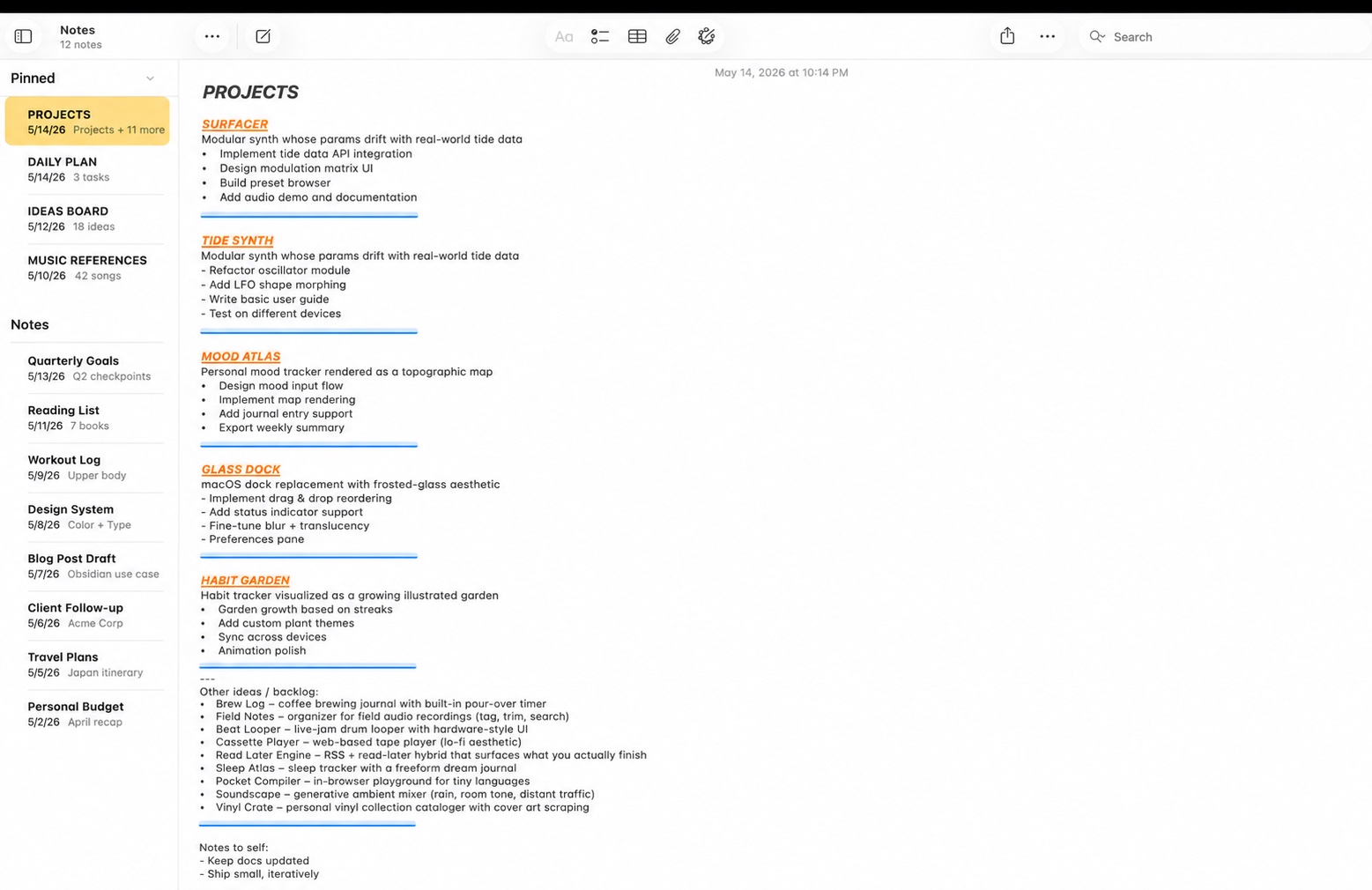Click 'Add LFO shape morphing' line
This screenshot has height=890, width=1372.
pos(273,285)
